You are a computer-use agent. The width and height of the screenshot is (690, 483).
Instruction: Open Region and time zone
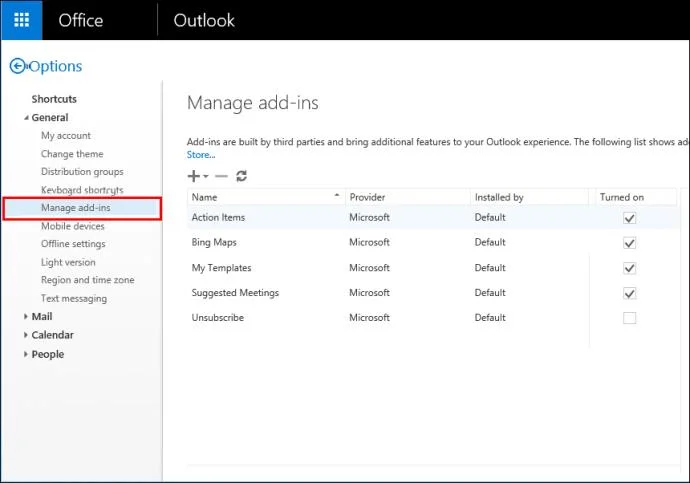click(88, 280)
